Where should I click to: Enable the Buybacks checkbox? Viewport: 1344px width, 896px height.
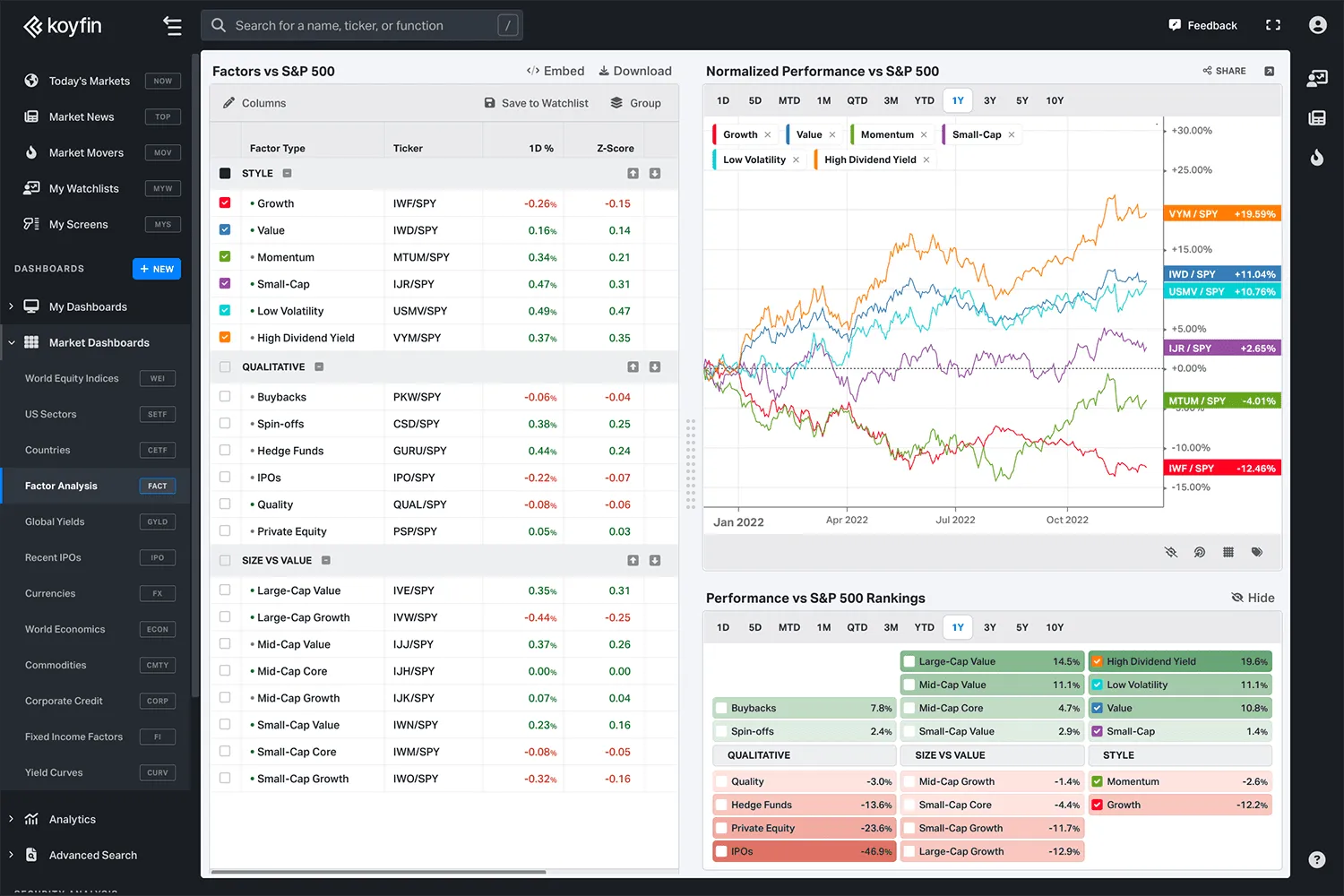[x=225, y=396]
